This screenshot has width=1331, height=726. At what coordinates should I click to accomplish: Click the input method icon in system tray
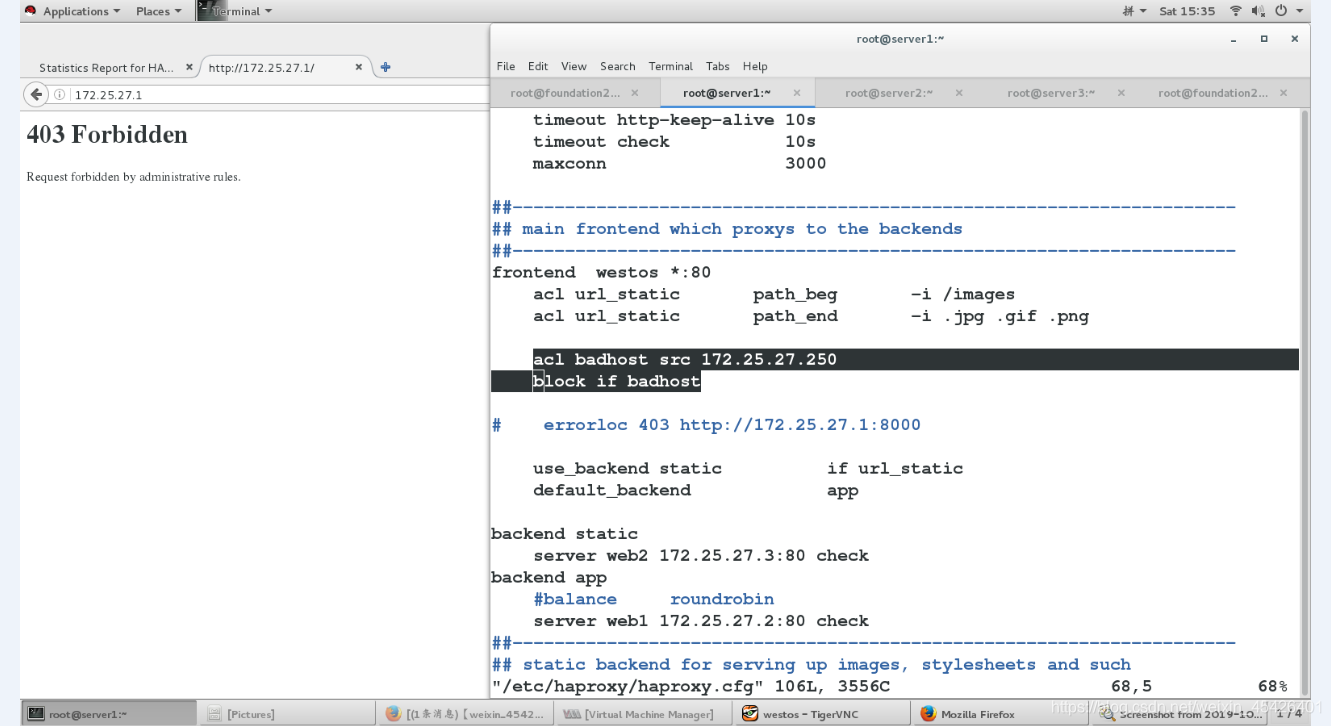(1133, 11)
